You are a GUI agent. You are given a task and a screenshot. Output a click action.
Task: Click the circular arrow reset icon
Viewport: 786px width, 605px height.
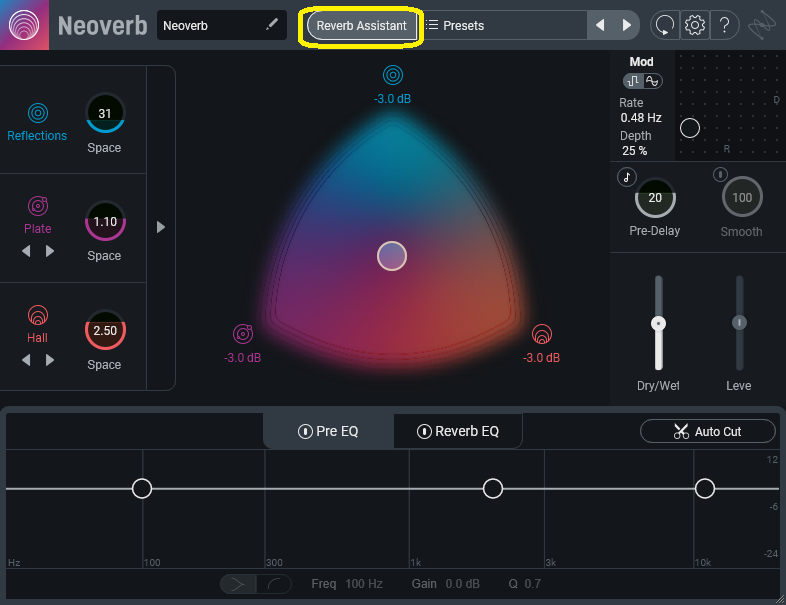point(664,25)
